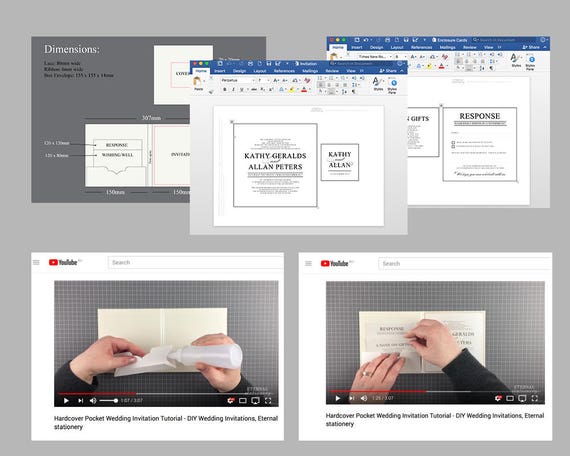
Task: Click the right video's red progress bar
Action: coord(378,391)
